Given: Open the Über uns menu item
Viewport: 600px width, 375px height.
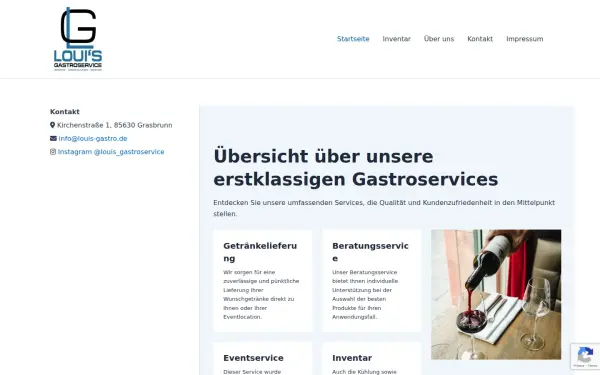Looking at the screenshot, I should (x=439, y=39).
